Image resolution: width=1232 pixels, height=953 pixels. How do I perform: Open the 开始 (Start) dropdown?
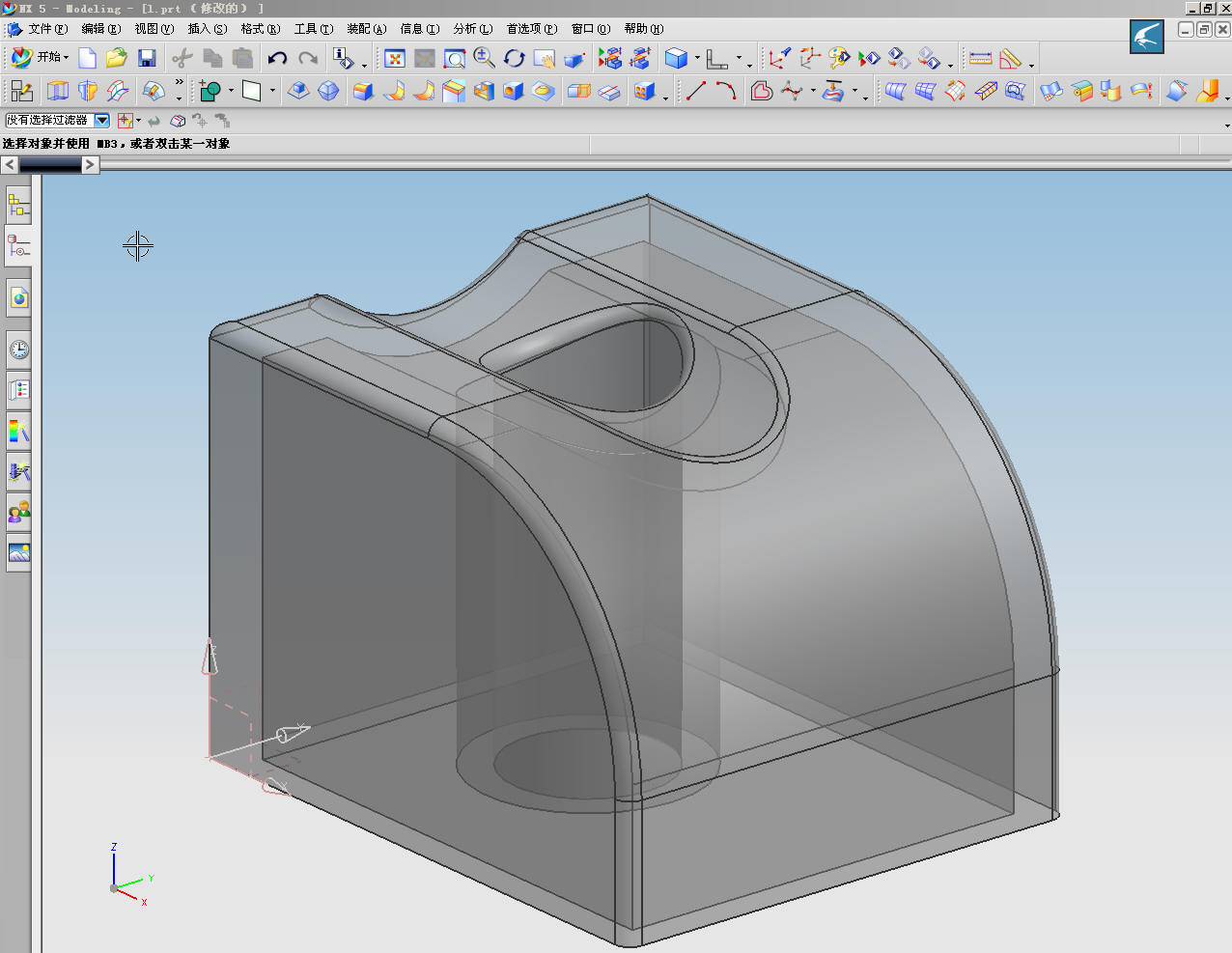tap(40, 58)
